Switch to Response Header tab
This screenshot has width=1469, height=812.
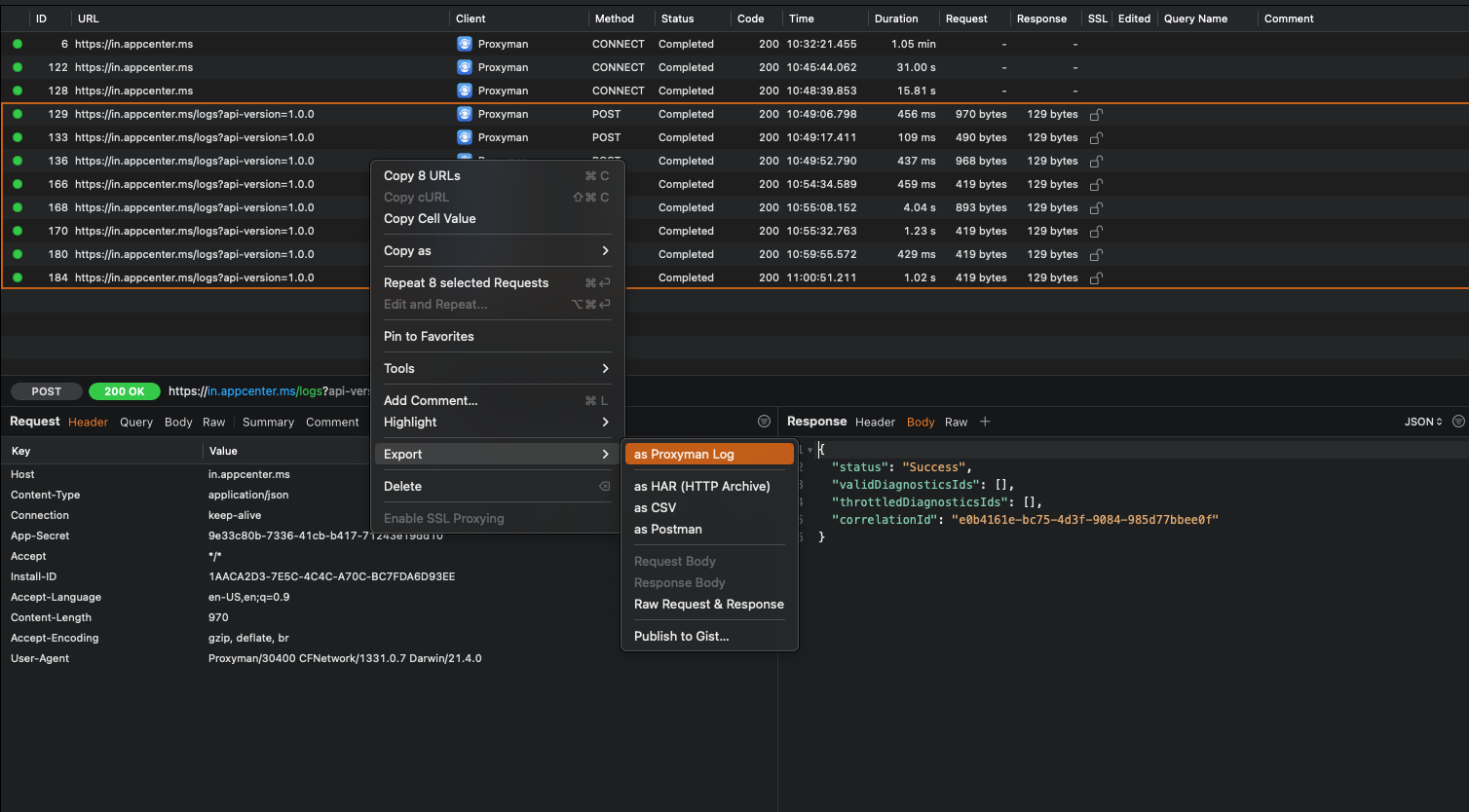point(875,422)
